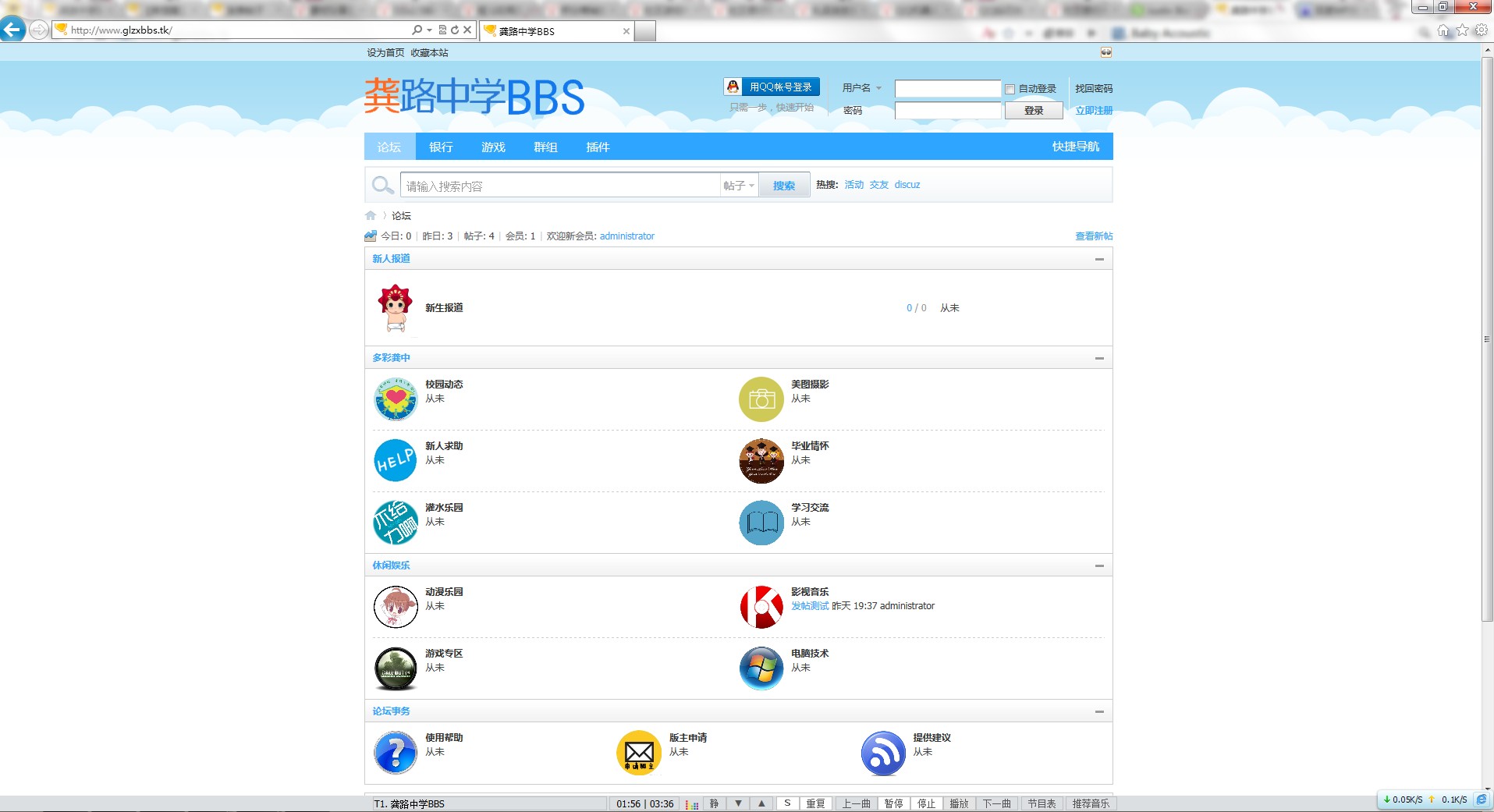Click the width-switch icon at top right of page
1494x812 pixels.
tap(1106, 52)
